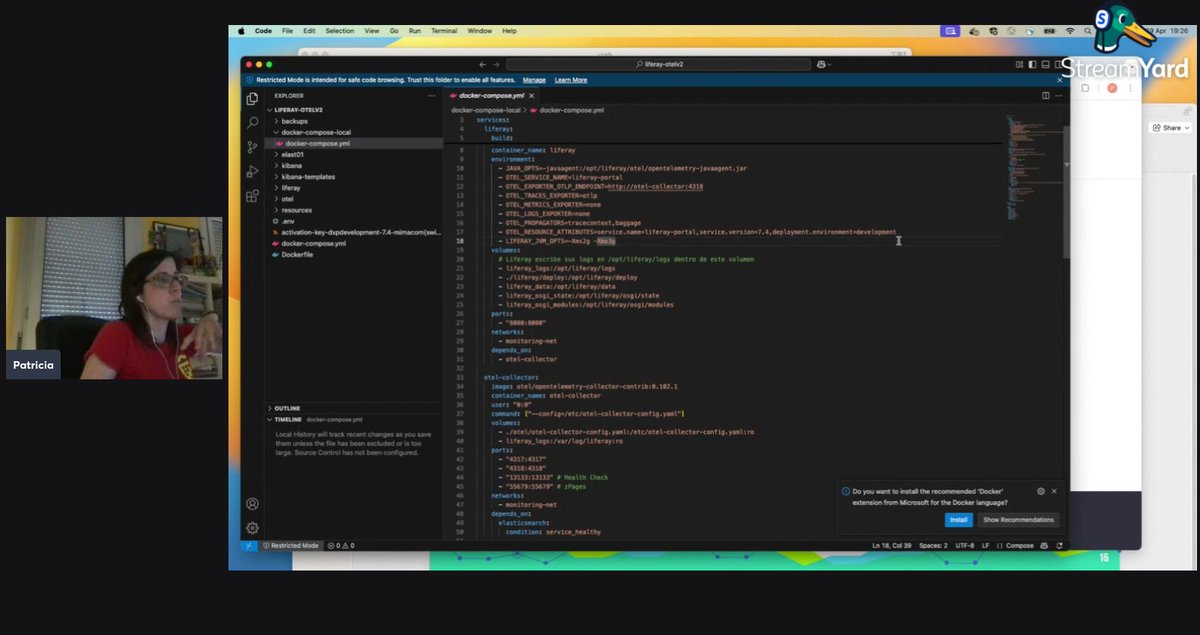Click Ln 18, Col 39 in status bar
Viewport: 1200px width, 635px height.
click(x=892, y=545)
